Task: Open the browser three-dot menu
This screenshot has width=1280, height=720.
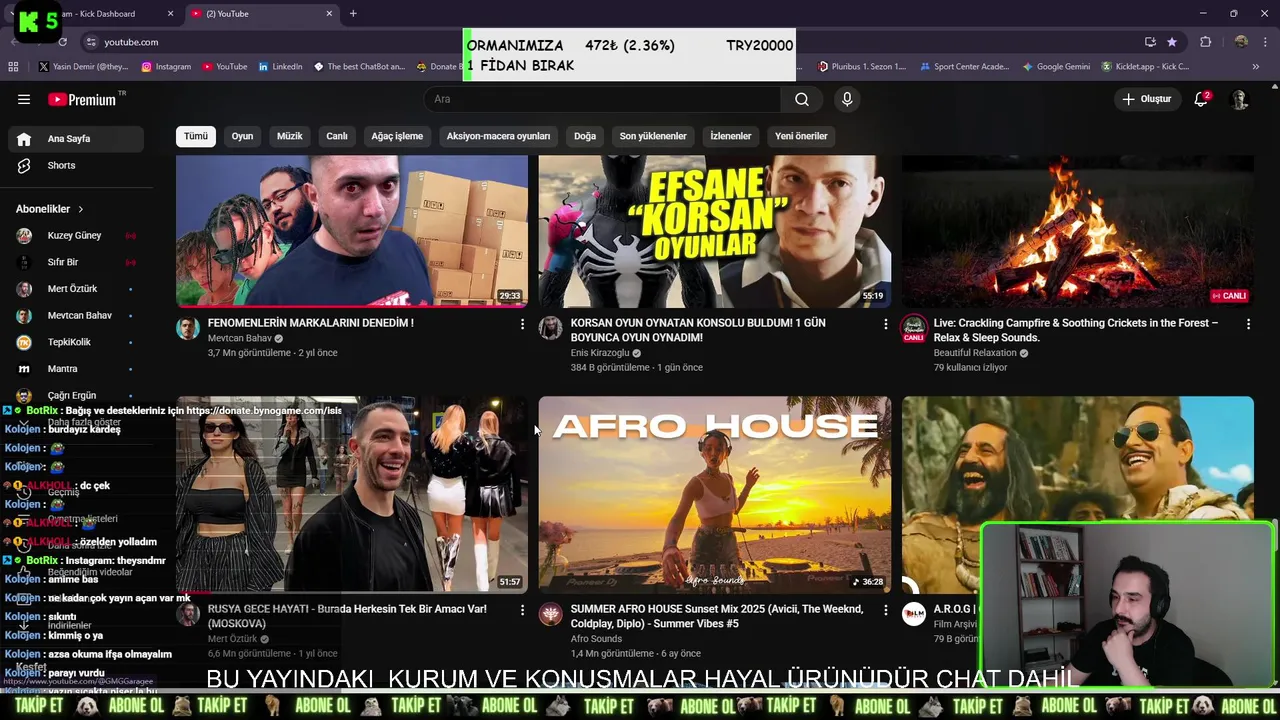Action: [1267, 42]
